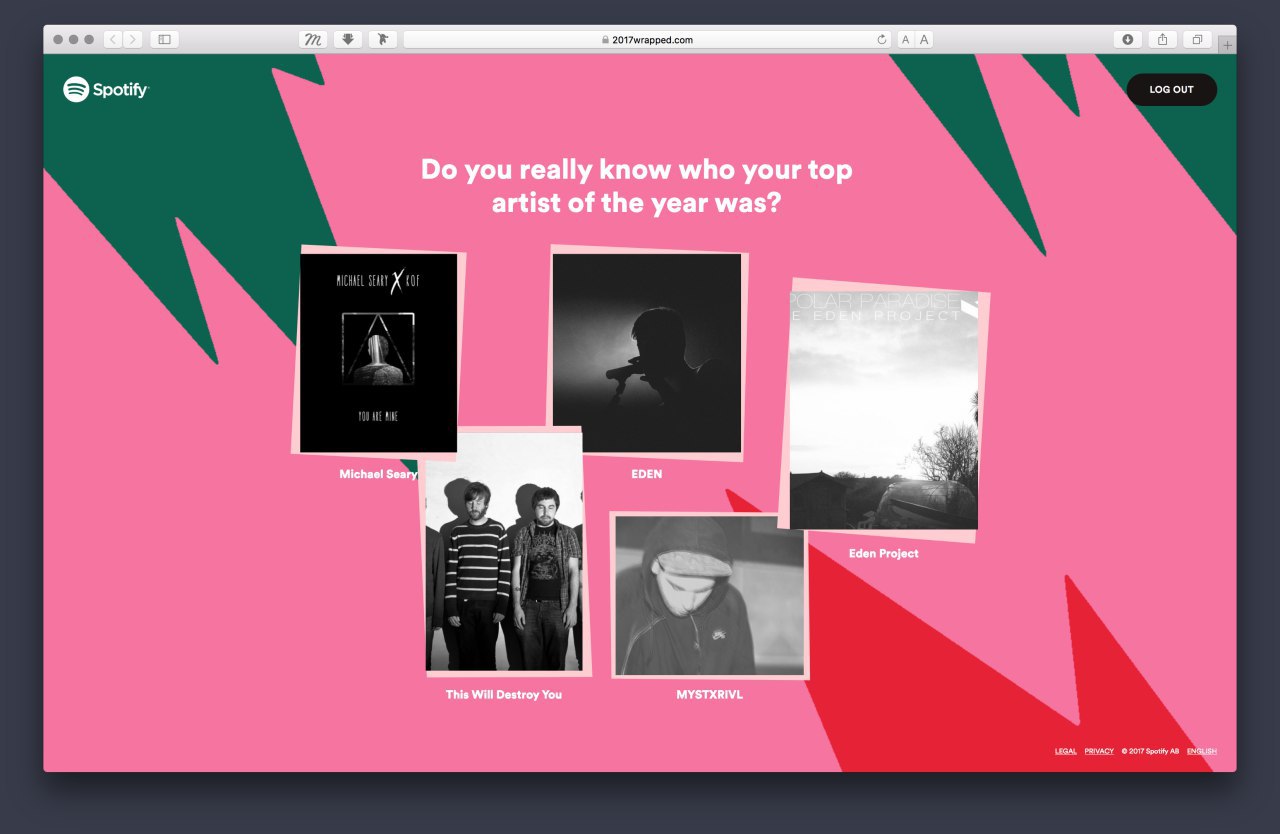Click the address bar showing 2017wrapped.com
The height and width of the screenshot is (834, 1280).
pyautogui.click(x=648, y=40)
